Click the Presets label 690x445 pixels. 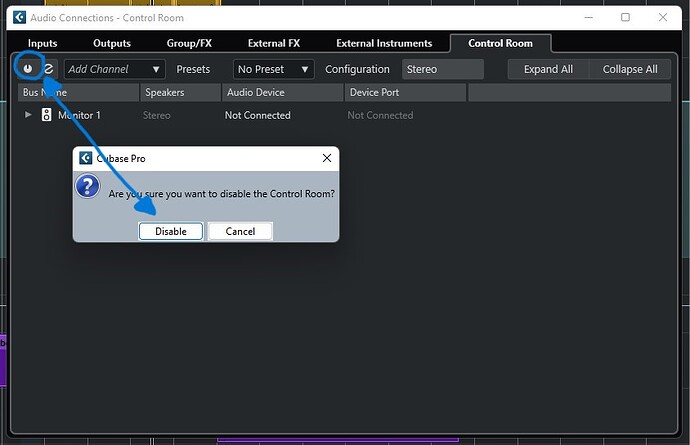193,69
